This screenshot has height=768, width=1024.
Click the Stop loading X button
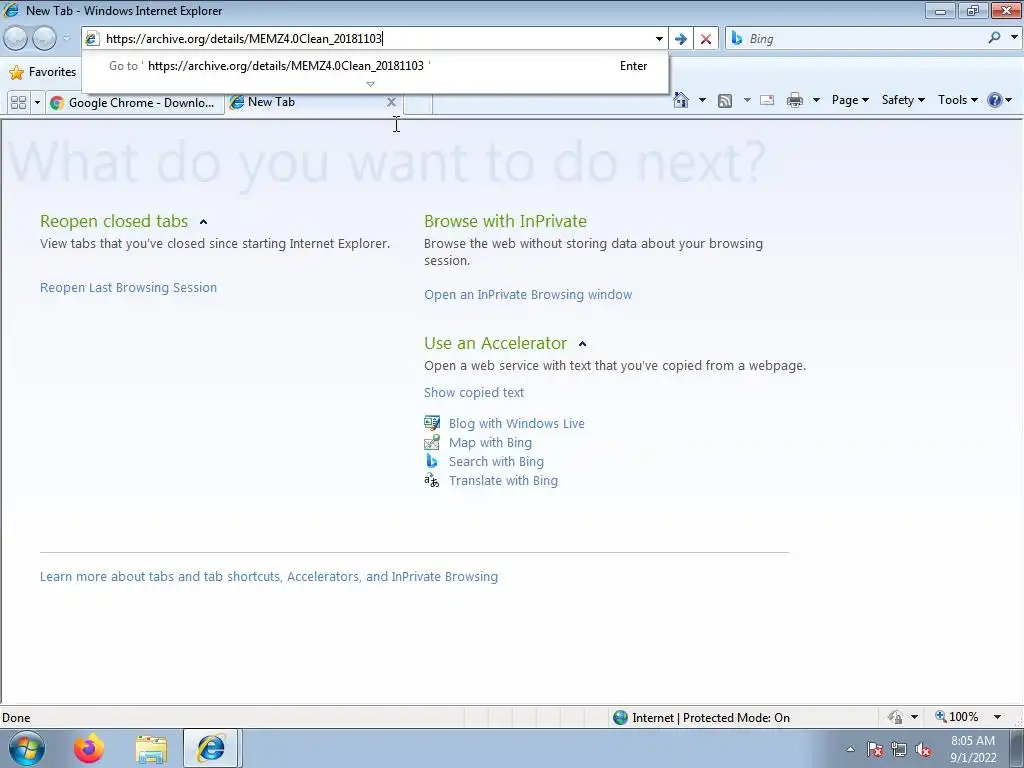(x=706, y=39)
